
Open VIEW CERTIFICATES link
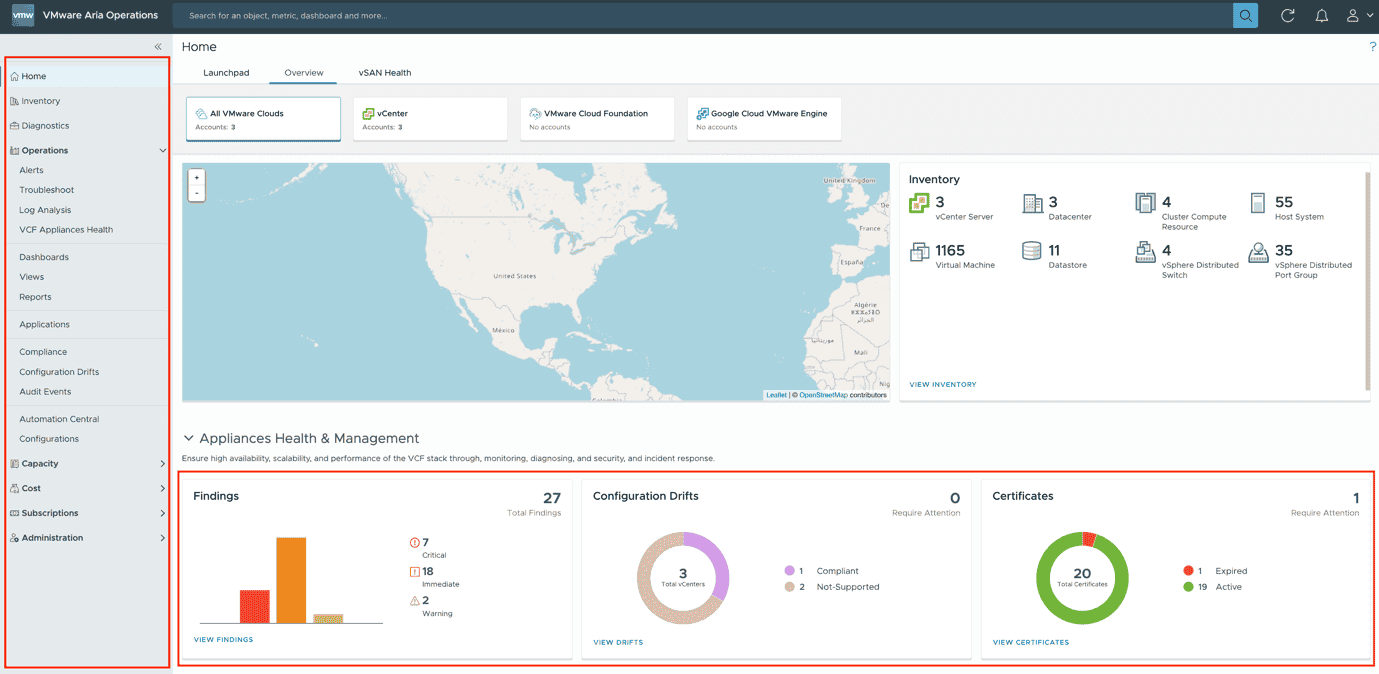(1030, 641)
